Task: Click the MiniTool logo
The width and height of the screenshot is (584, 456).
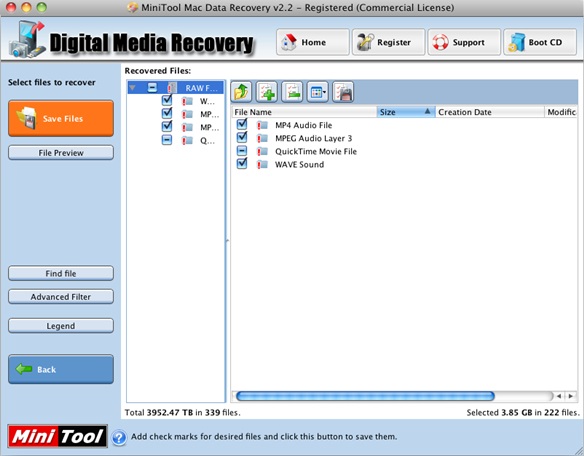Action: (x=57, y=436)
